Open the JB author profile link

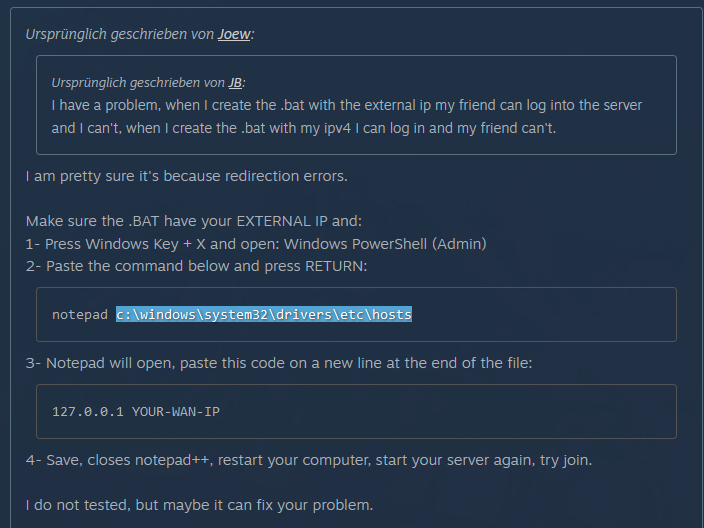tap(235, 83)
